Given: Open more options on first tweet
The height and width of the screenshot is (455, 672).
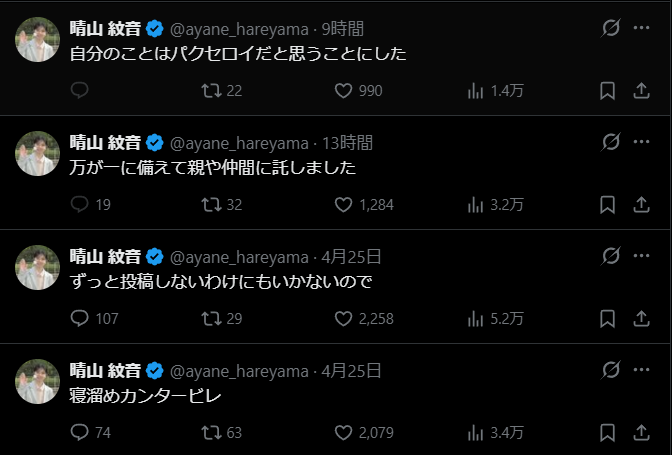Looking at the screenshot, I should [641, 28].
